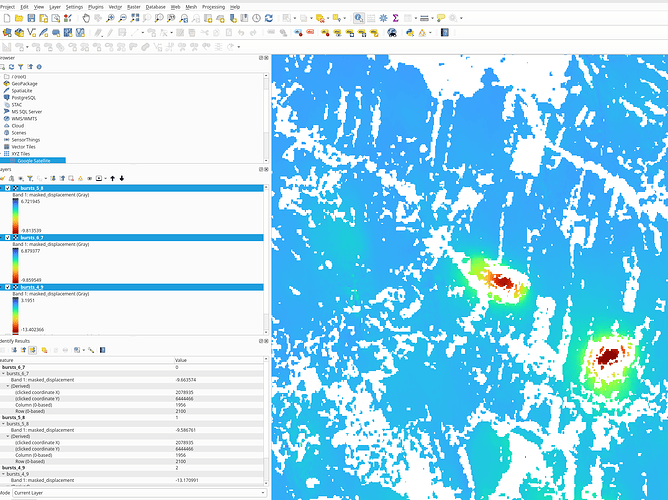Toggle visibility of bursts_5_8 layer

coord(9,188)
